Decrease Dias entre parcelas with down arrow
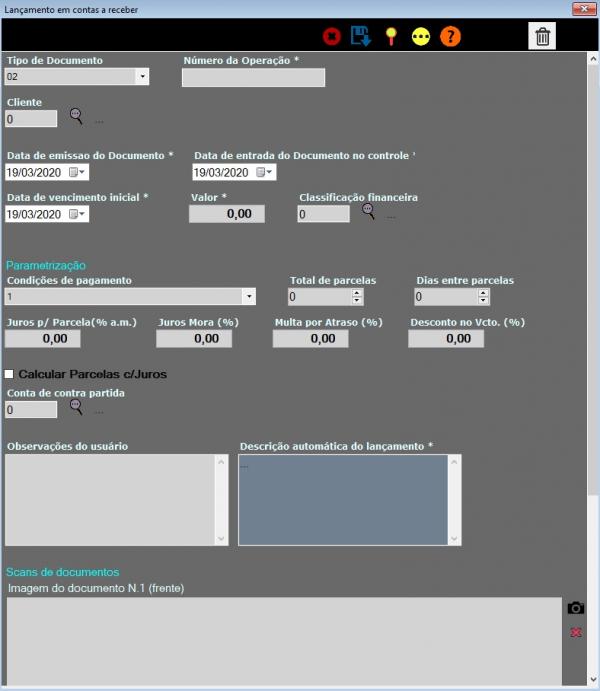The width and height of the screenshot is (600, 691). (x=483, y=301)
